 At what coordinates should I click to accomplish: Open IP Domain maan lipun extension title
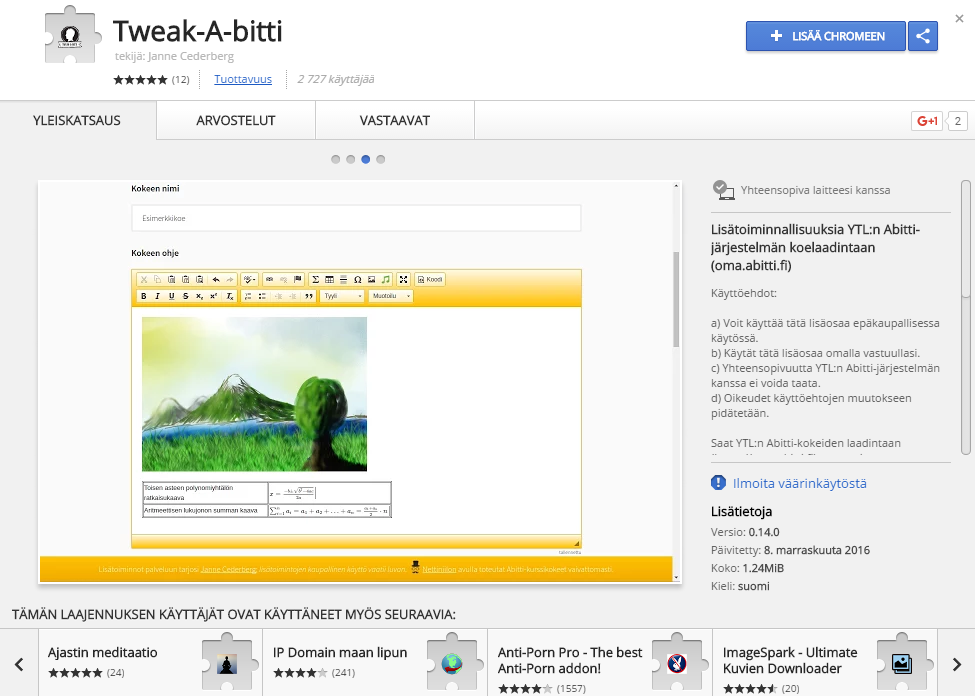(x=340, y=652)
